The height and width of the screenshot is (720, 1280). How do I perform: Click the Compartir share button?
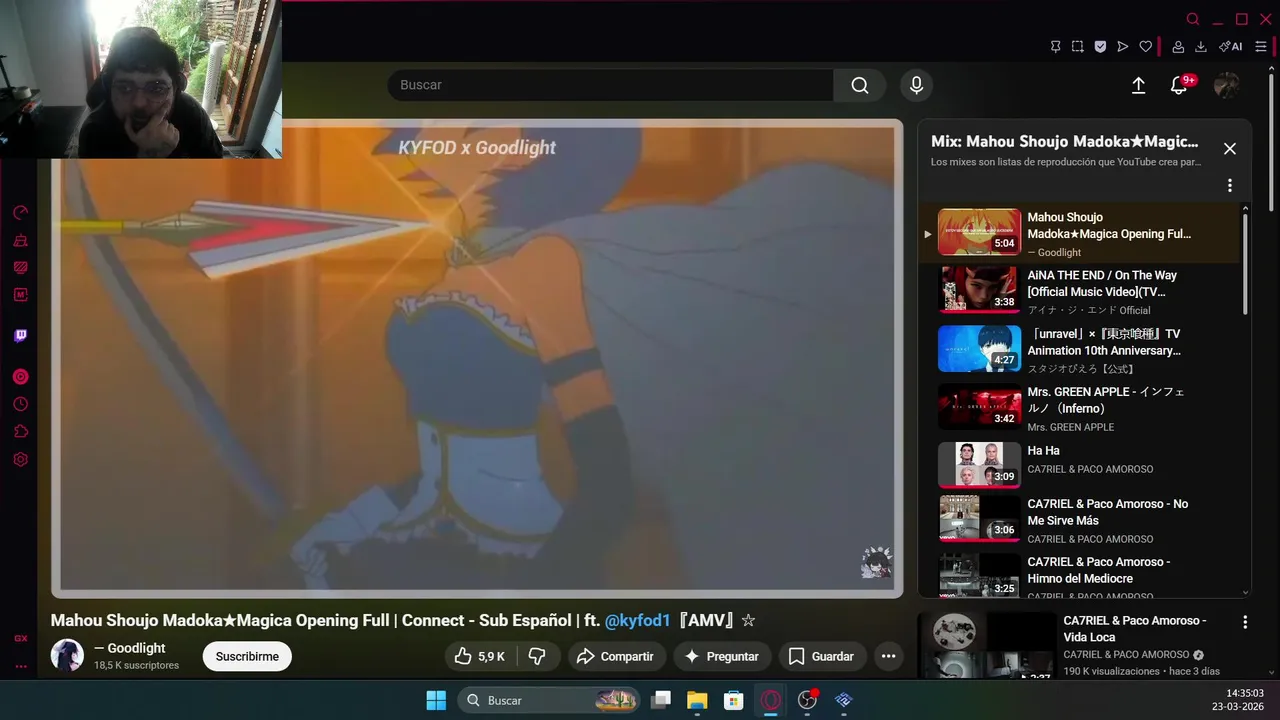[x=617, y=656]
